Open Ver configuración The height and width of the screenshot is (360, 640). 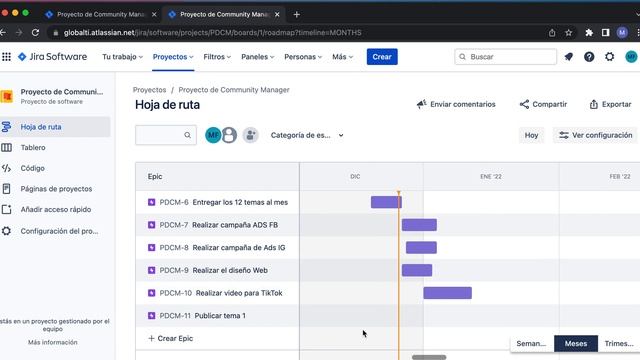click(x=596, y=135)
